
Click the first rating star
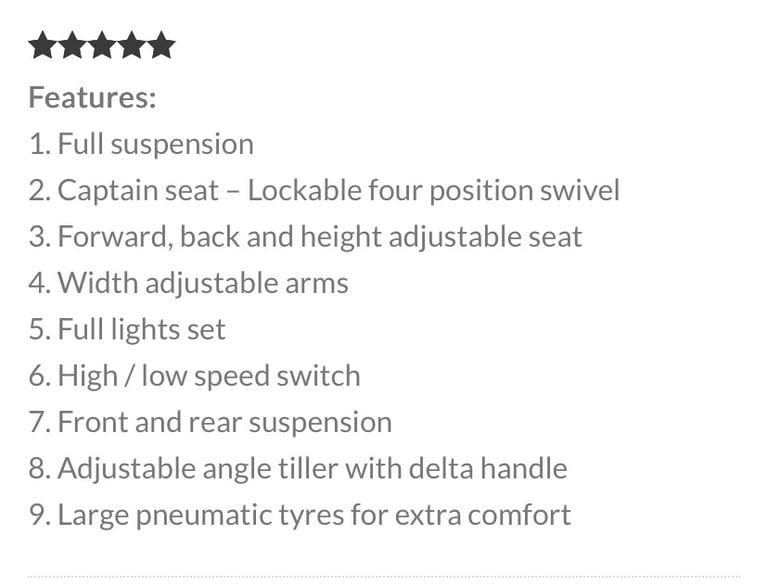(x=43, y=45)
